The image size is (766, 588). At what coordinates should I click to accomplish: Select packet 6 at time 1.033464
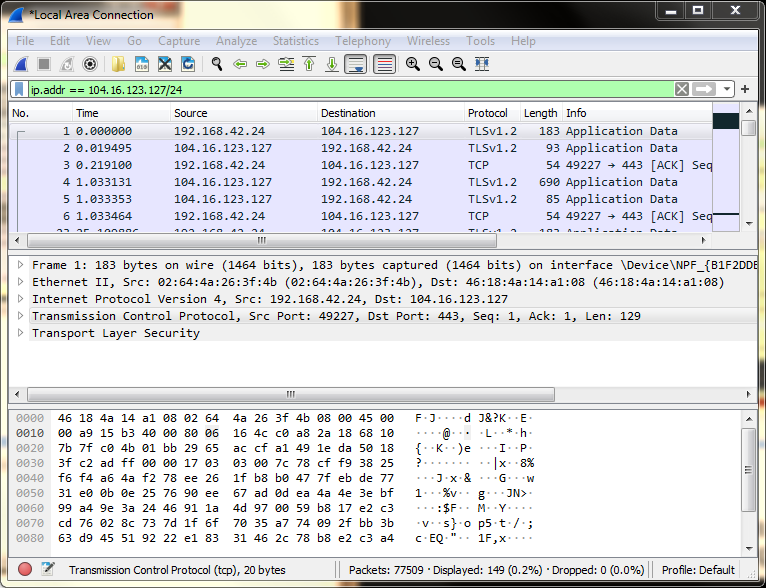(361, 216)
